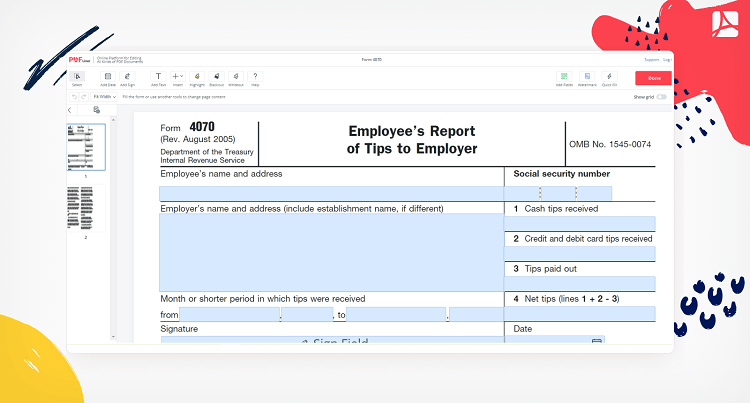Select the Select tool in toolbar
750x403 pixels.
77,78
